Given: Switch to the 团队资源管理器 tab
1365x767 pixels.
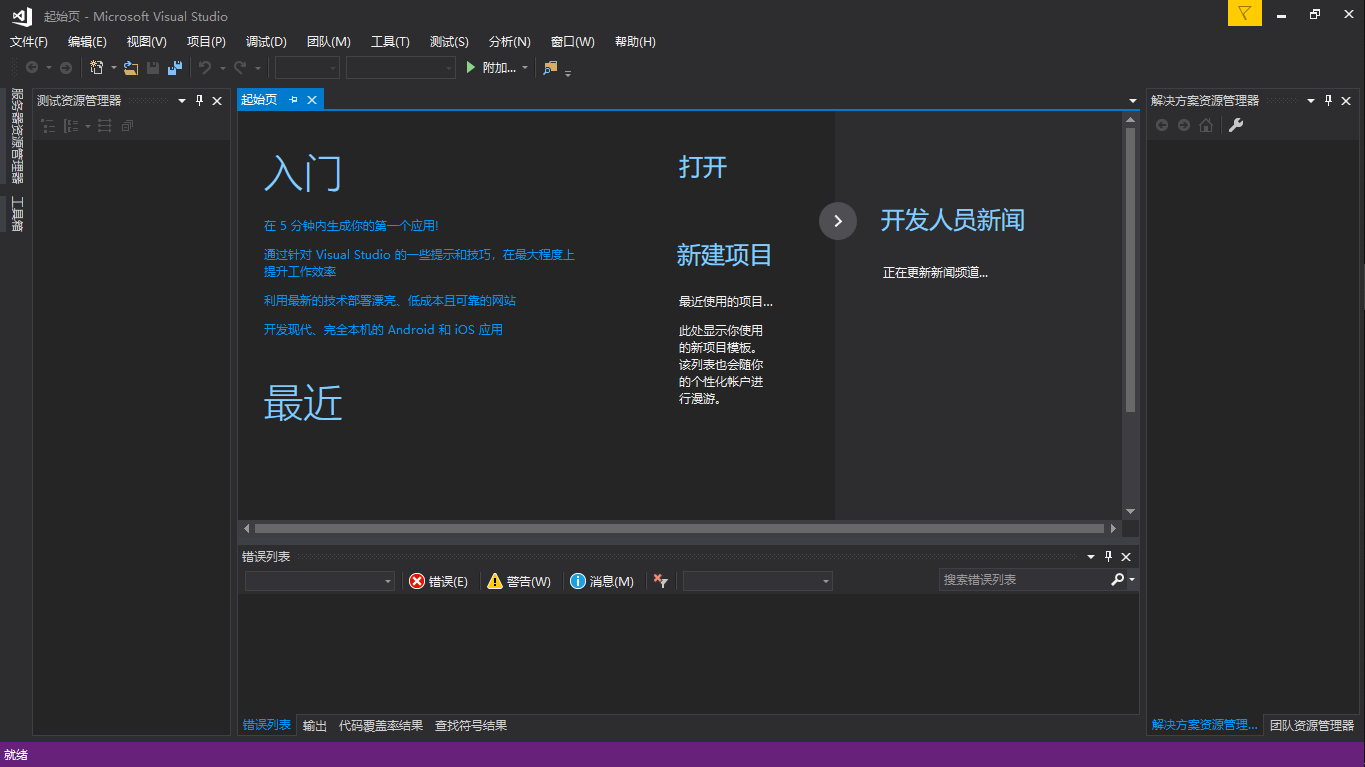Looking at the screenshot, I should [1312, 725].
